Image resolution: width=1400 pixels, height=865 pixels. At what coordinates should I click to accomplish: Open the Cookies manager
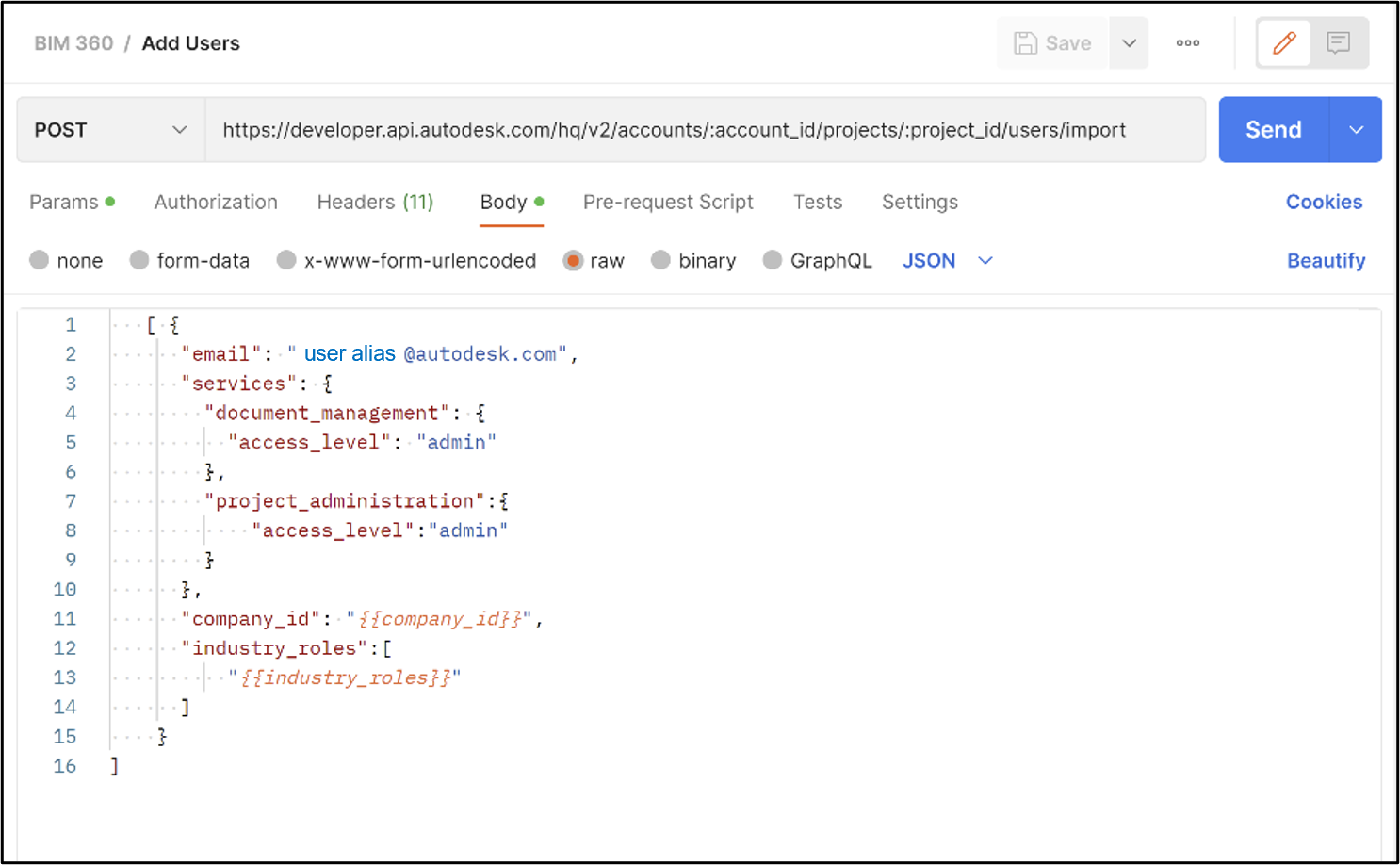point(1324,202)
